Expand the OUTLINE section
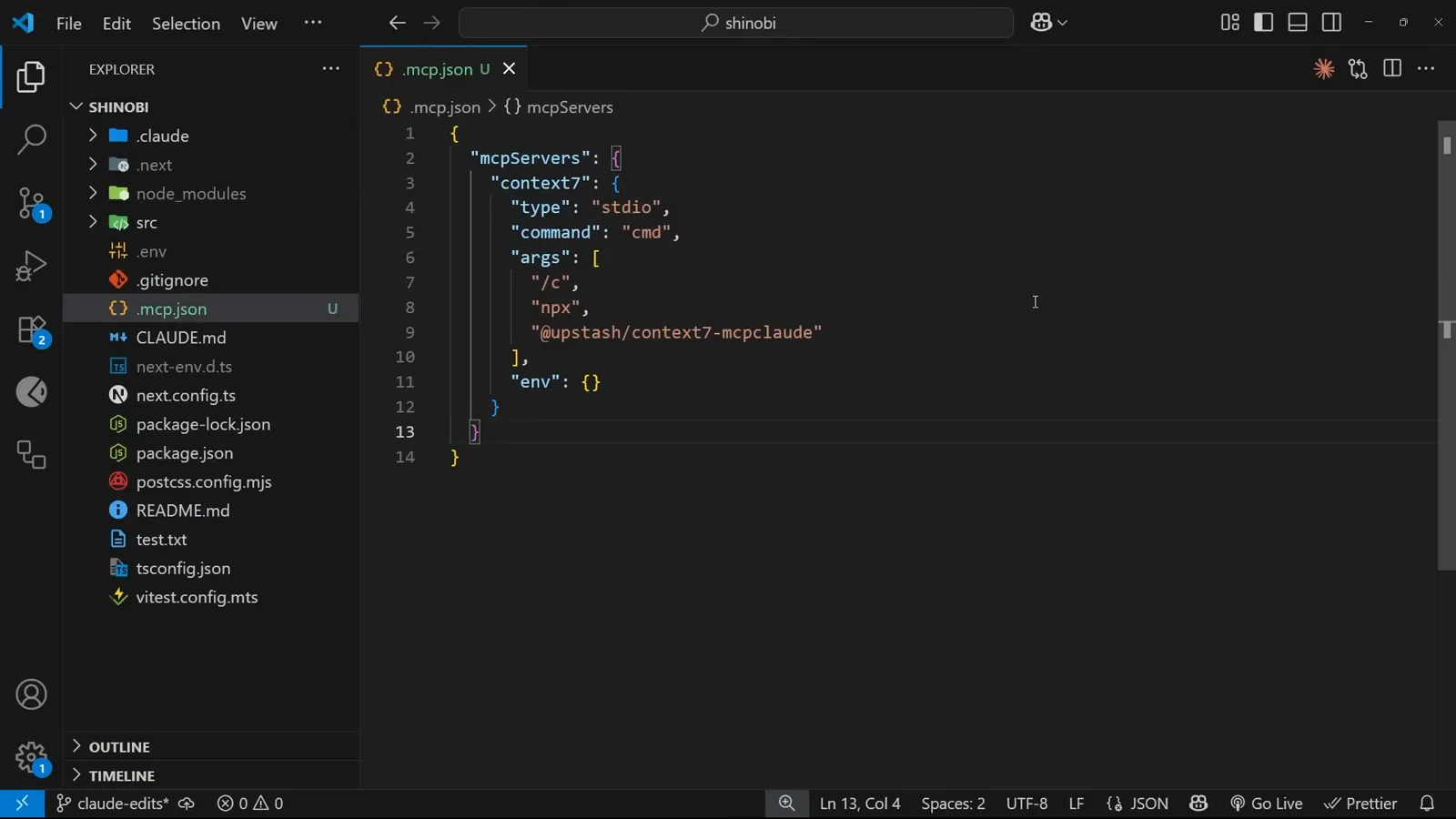The width and height of the screenshot is (1456, 819). tap(211, 747)
